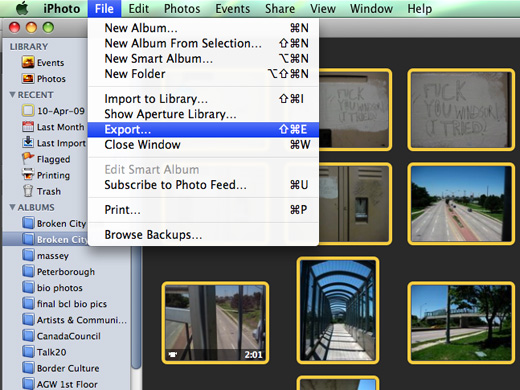Click the LIBRARY section header
Image resolution: width=520 pixels, height=390 pixels.
[x=29, y=47]
